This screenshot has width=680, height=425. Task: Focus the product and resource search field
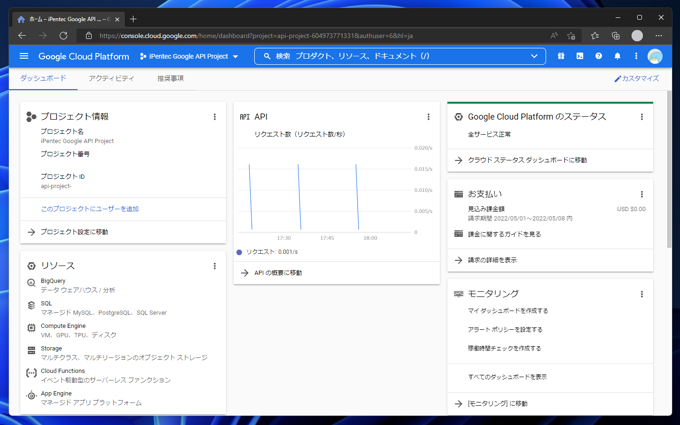399,56
